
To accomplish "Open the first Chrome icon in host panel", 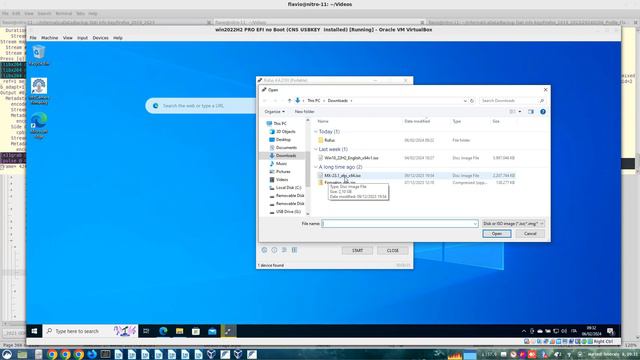I will point(52,354).
